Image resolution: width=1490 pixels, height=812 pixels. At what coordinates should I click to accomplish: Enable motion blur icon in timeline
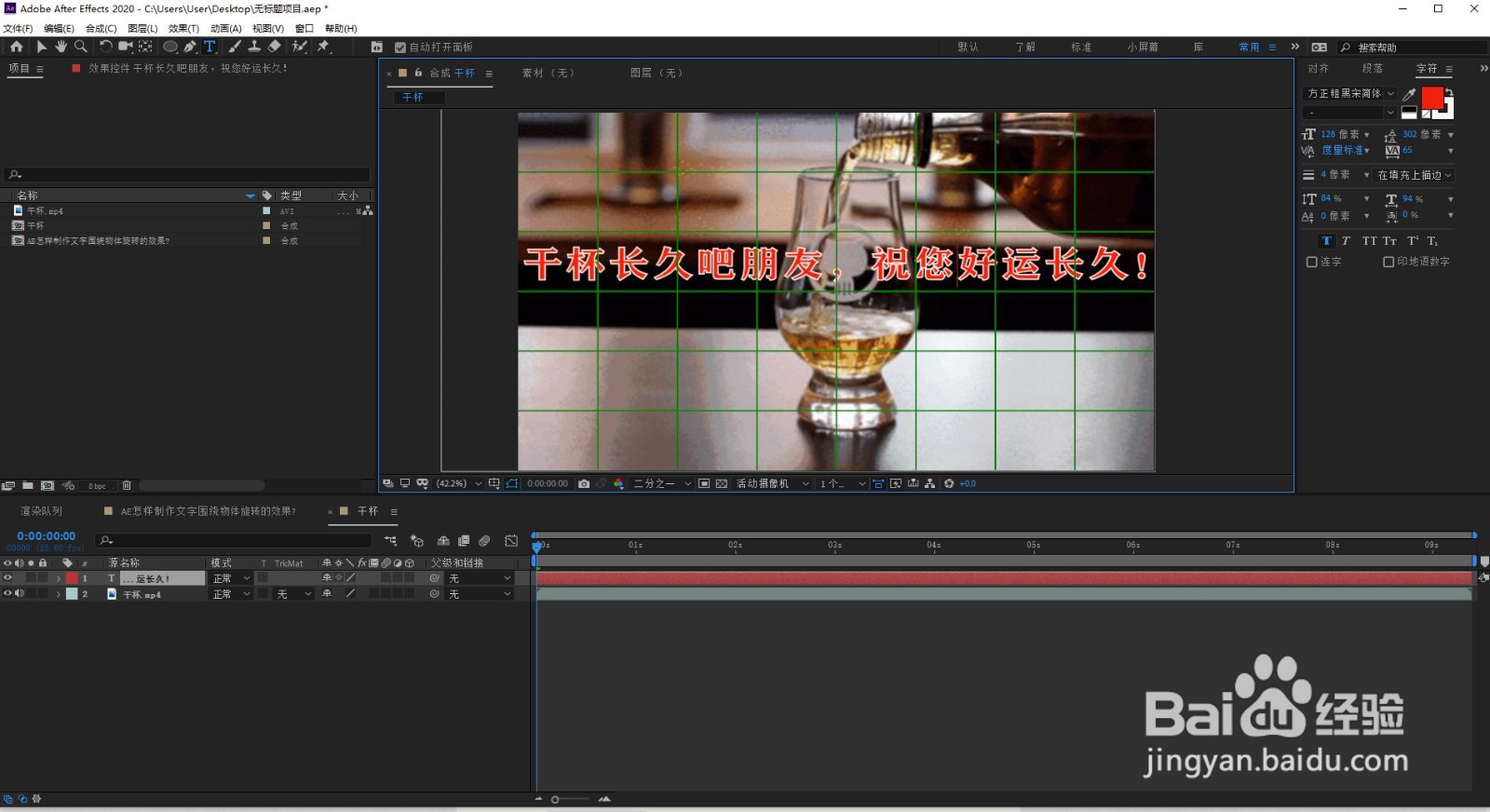[484, 540]
